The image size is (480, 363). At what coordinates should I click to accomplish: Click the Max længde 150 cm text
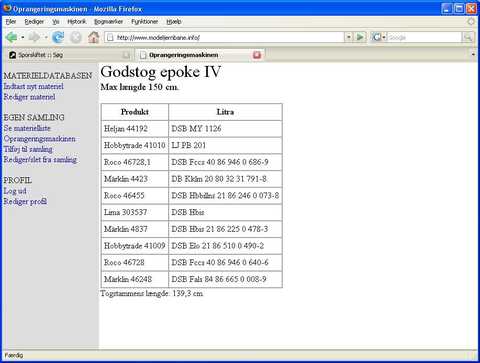point(139,87)
